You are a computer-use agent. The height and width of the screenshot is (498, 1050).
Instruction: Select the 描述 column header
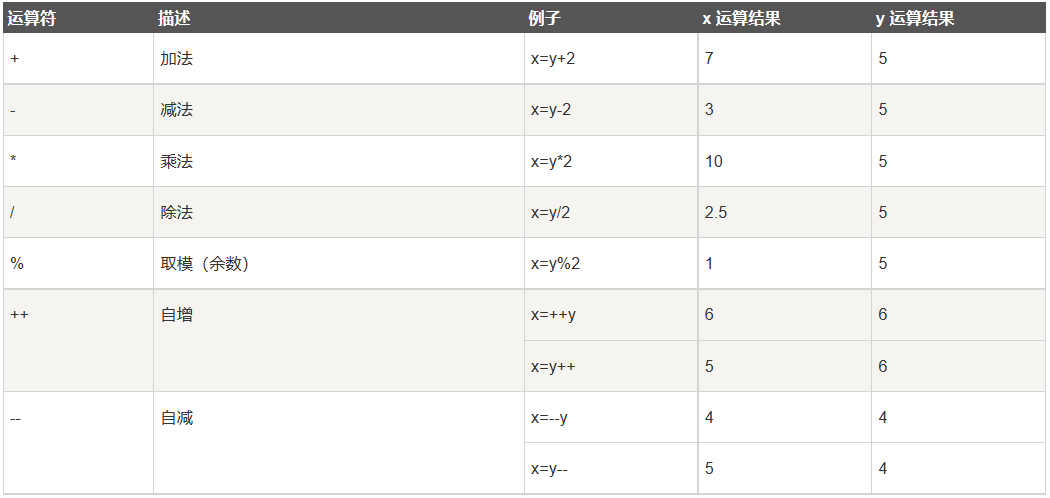pyautogui.click(x=339, y=18)
